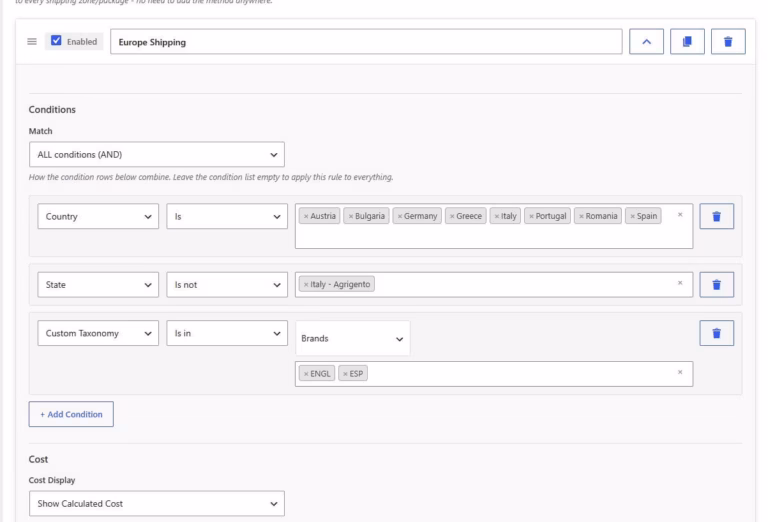Remove the Spain tag
Screen dimensions: 768x522
tap(632, 216)
